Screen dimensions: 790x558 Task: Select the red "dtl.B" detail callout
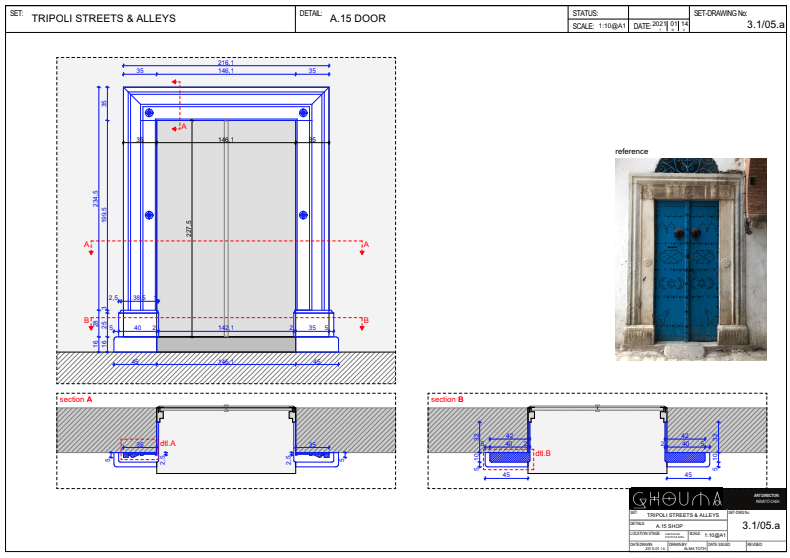pyautogui.click(x=543, y=453)
